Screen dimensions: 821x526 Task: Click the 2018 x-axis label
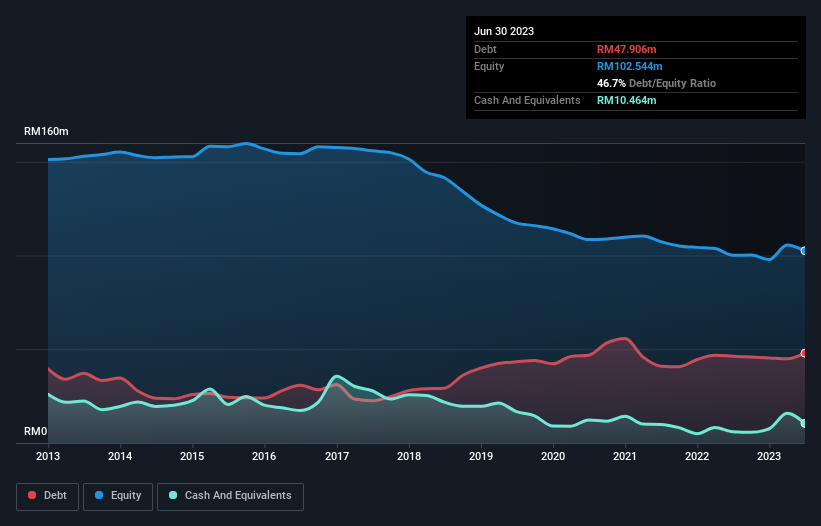pos(409,456)
